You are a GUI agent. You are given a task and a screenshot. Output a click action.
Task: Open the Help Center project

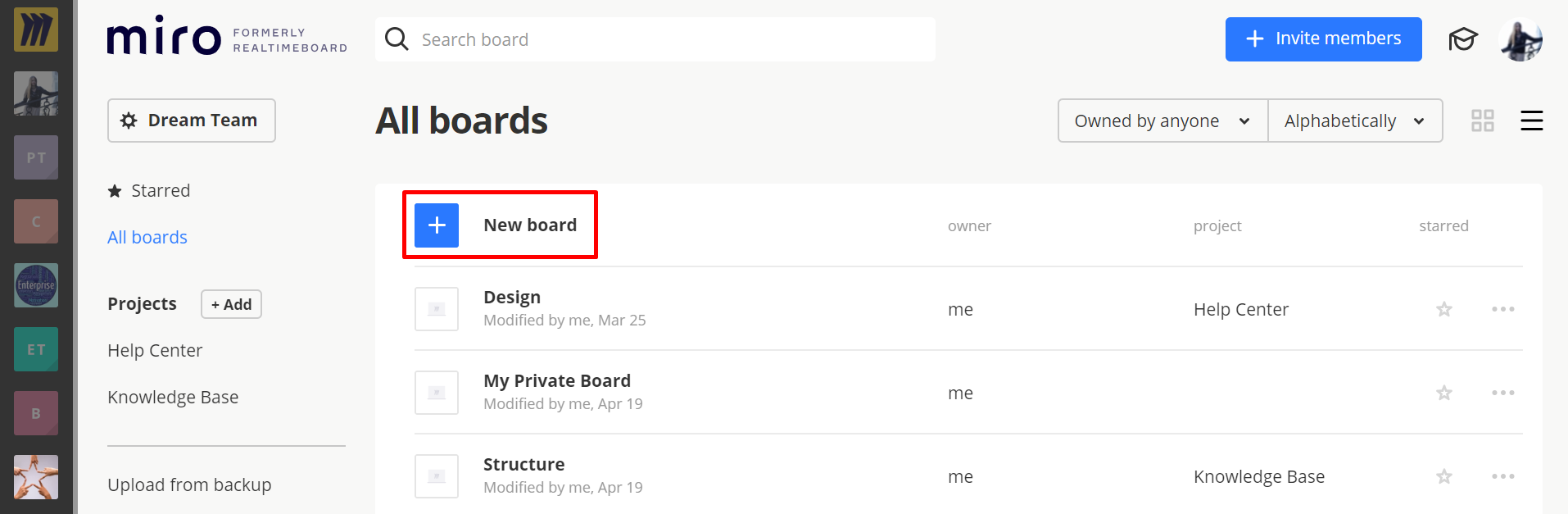155,351
